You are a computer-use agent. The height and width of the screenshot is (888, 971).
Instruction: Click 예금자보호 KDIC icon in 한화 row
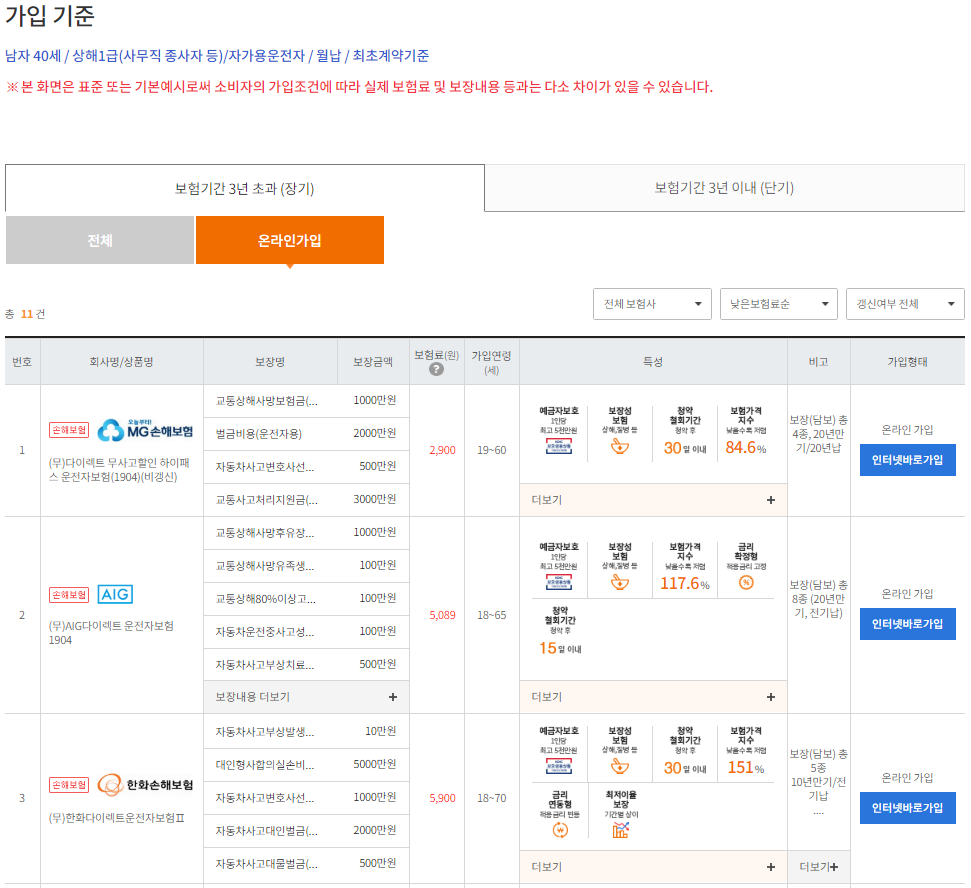point(559,766)
